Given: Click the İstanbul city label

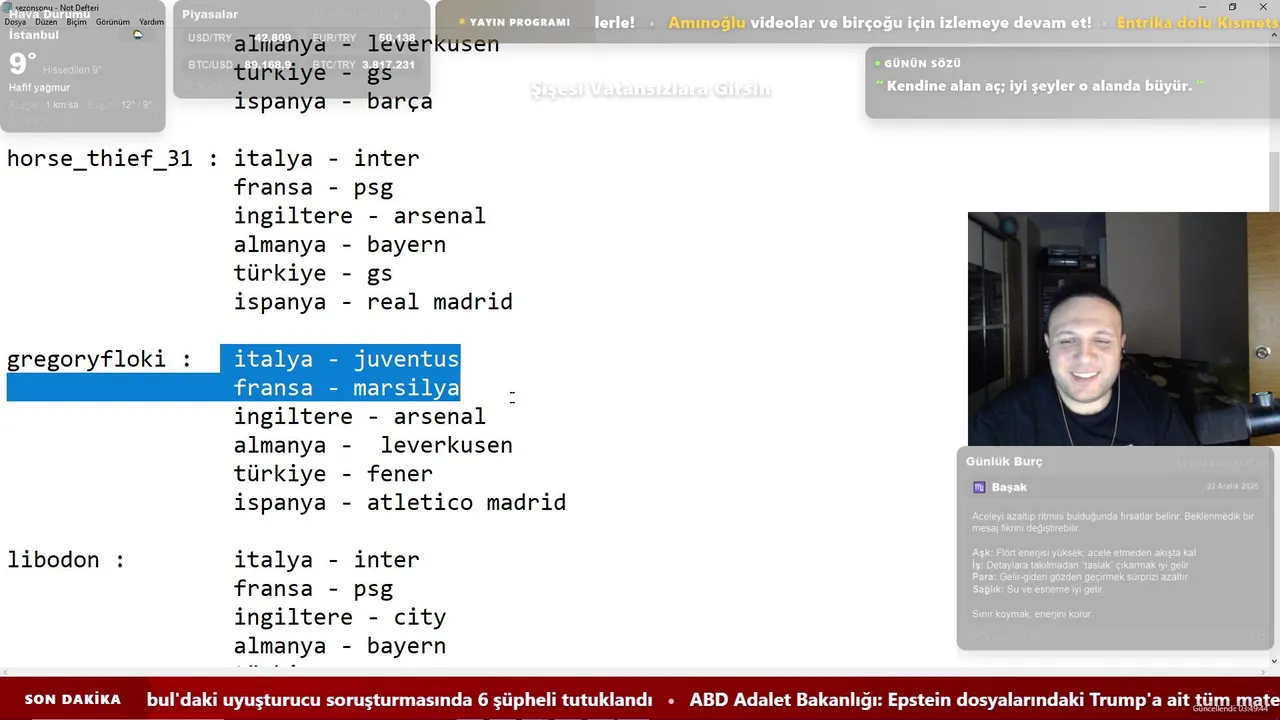Looking at the screenshot, I should click(x=33, y=35).
